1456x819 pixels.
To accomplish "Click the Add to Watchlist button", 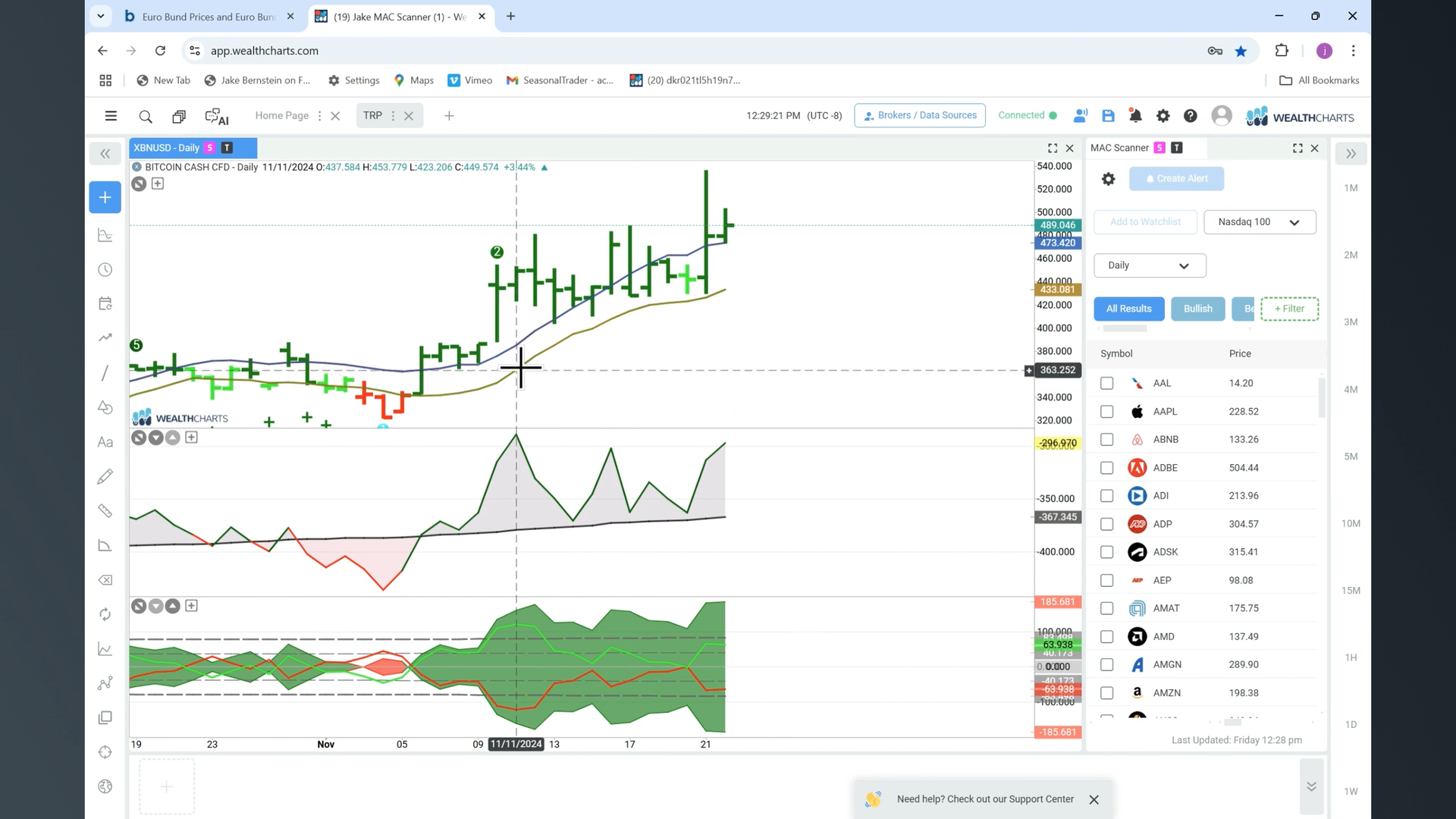I will click(x=1145, y=222).
